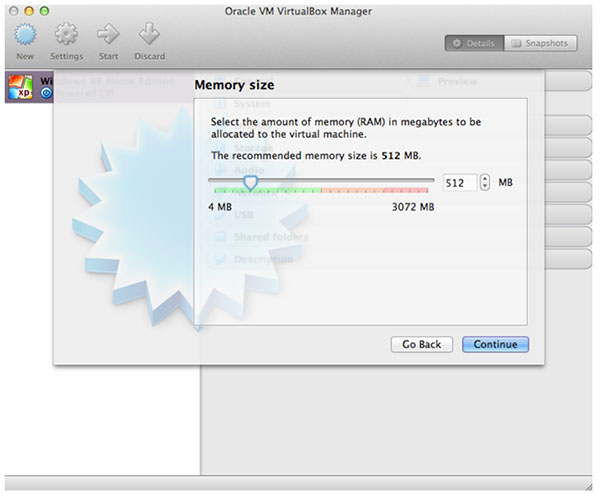Click the Memory size heading

pyautogui.click(x=234, y=85)
